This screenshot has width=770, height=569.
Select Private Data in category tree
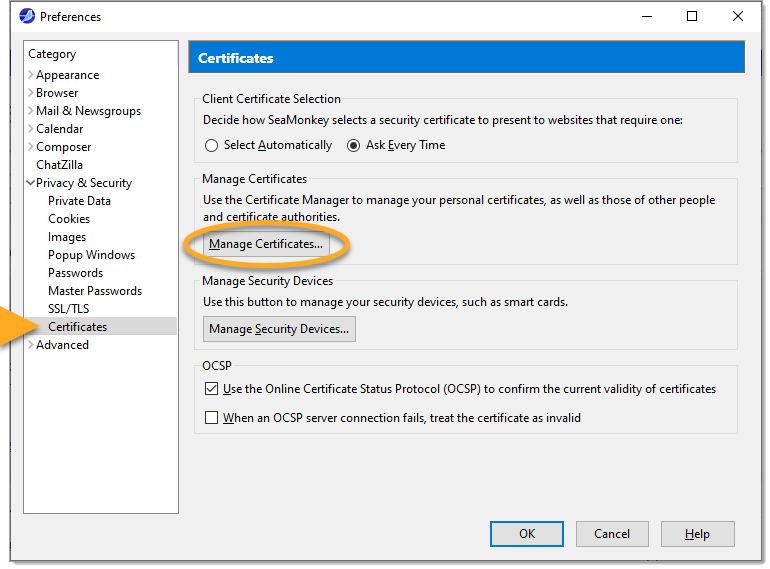79,201
